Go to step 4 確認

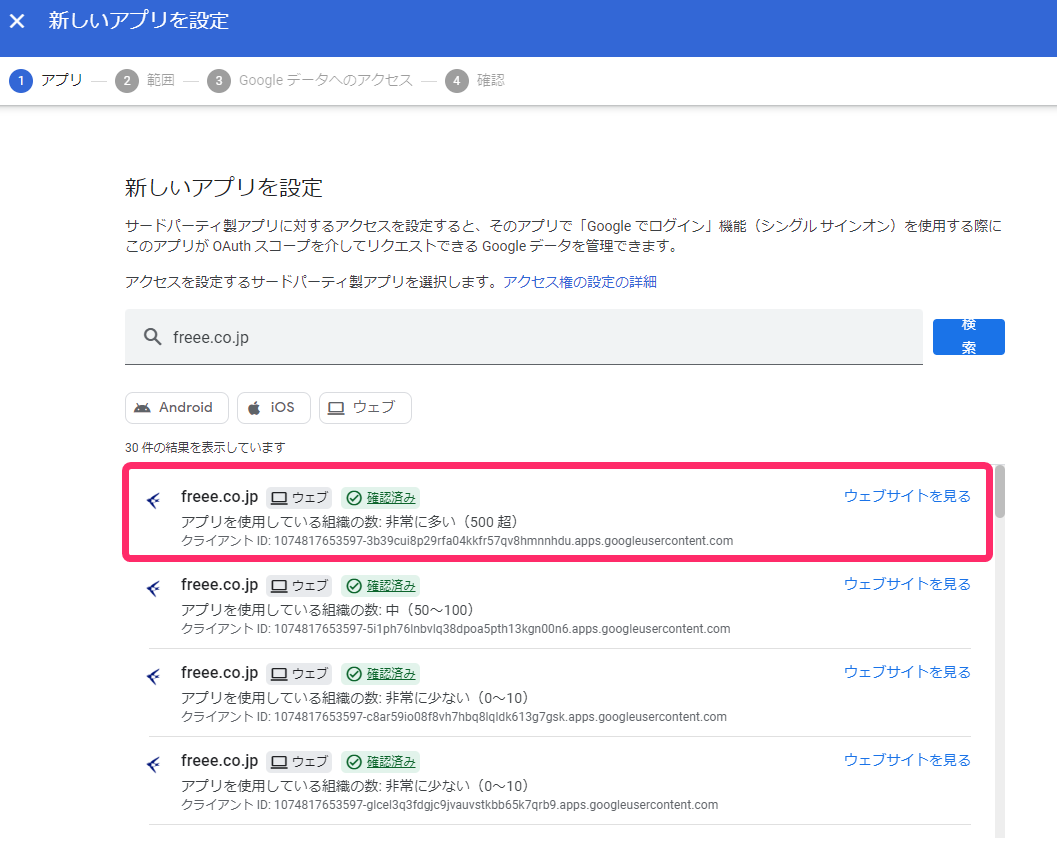[475, 81]
